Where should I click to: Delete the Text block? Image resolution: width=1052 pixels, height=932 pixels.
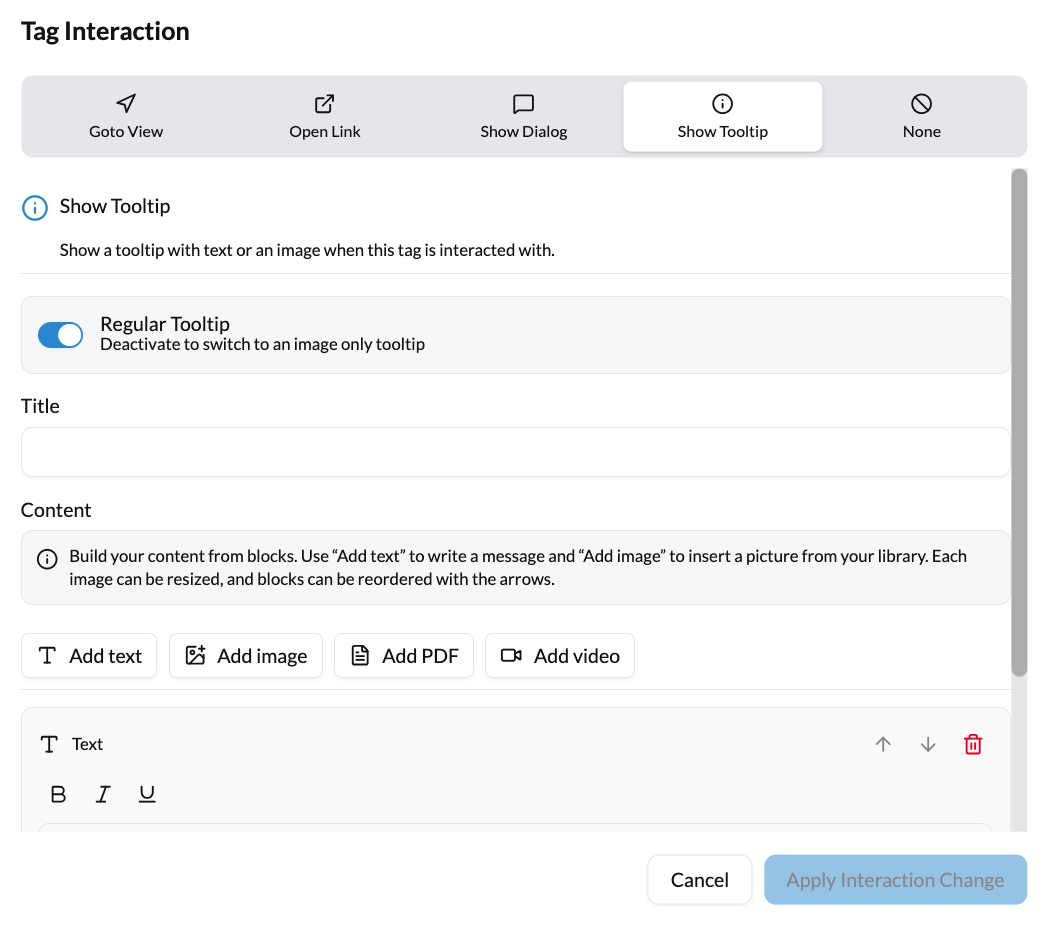click(x=973, y=744)
